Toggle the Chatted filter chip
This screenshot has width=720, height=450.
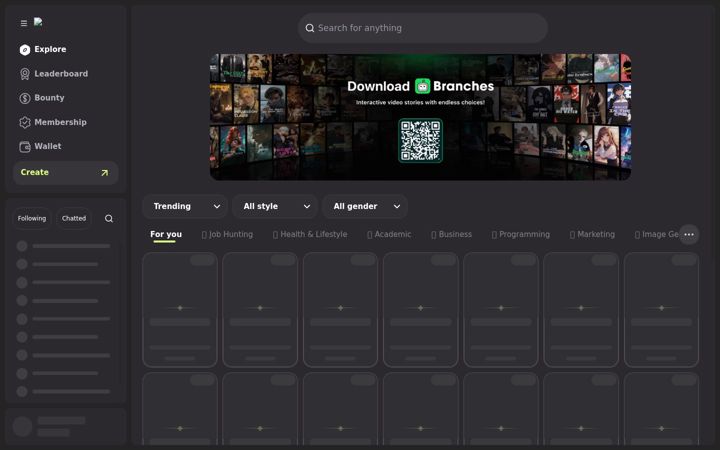click(74, 219)
